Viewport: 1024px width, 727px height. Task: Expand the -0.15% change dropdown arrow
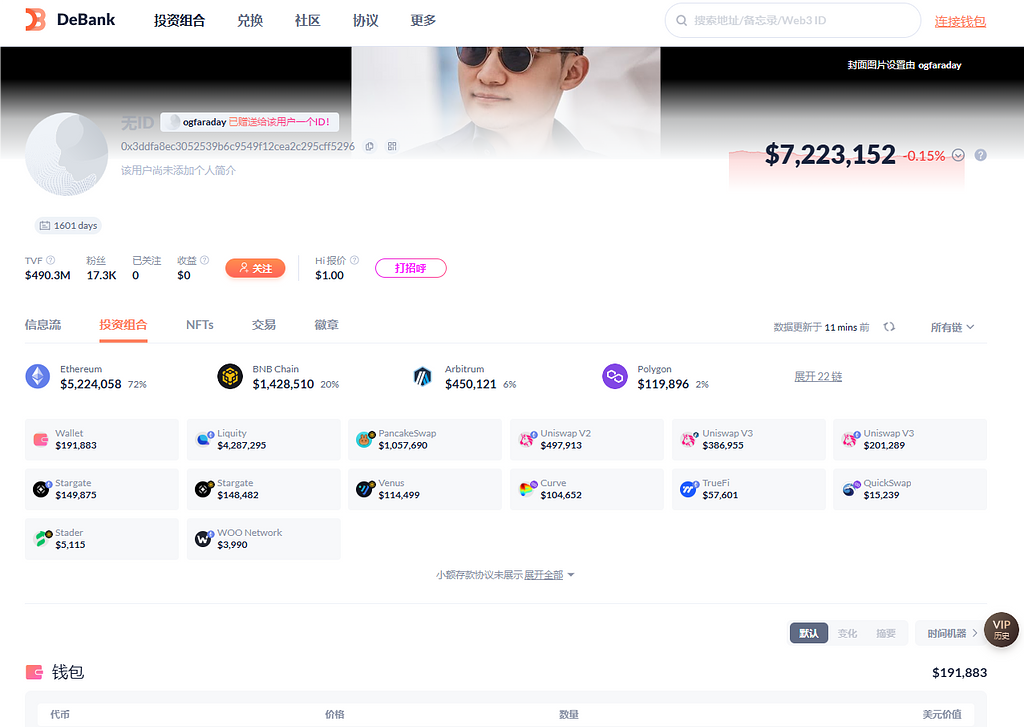coord(958,155)
